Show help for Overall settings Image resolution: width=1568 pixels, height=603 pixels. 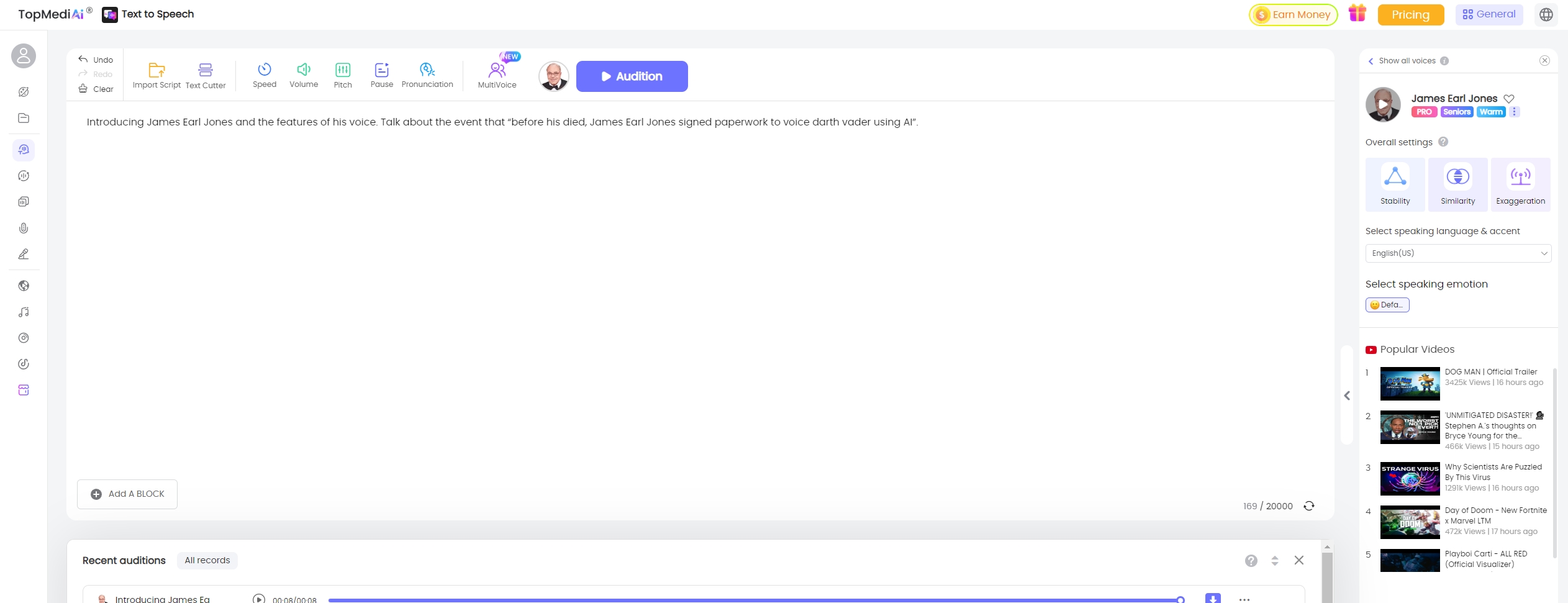pos(1443,142)
